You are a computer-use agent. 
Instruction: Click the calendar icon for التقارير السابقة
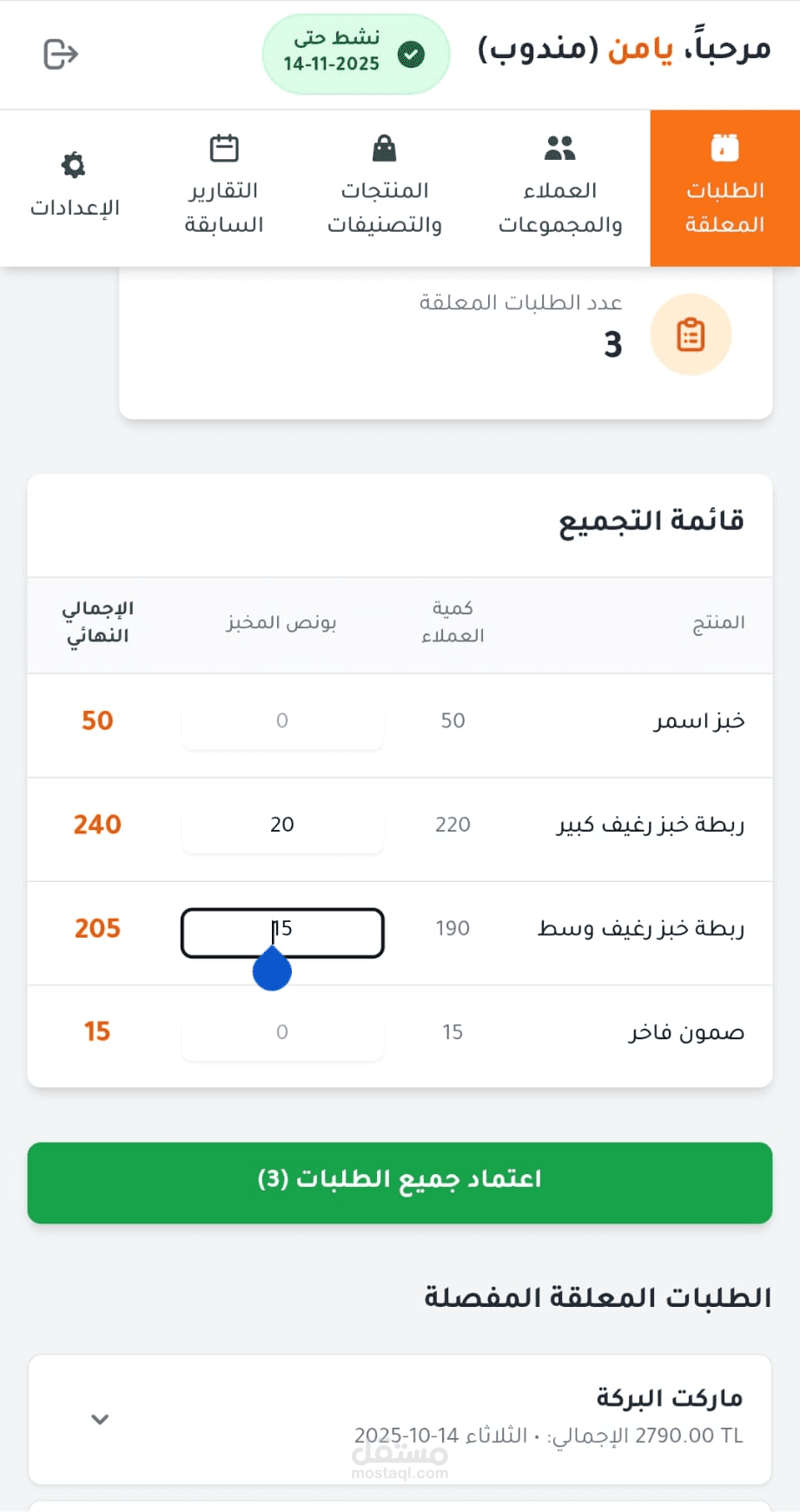click(224, 149)
